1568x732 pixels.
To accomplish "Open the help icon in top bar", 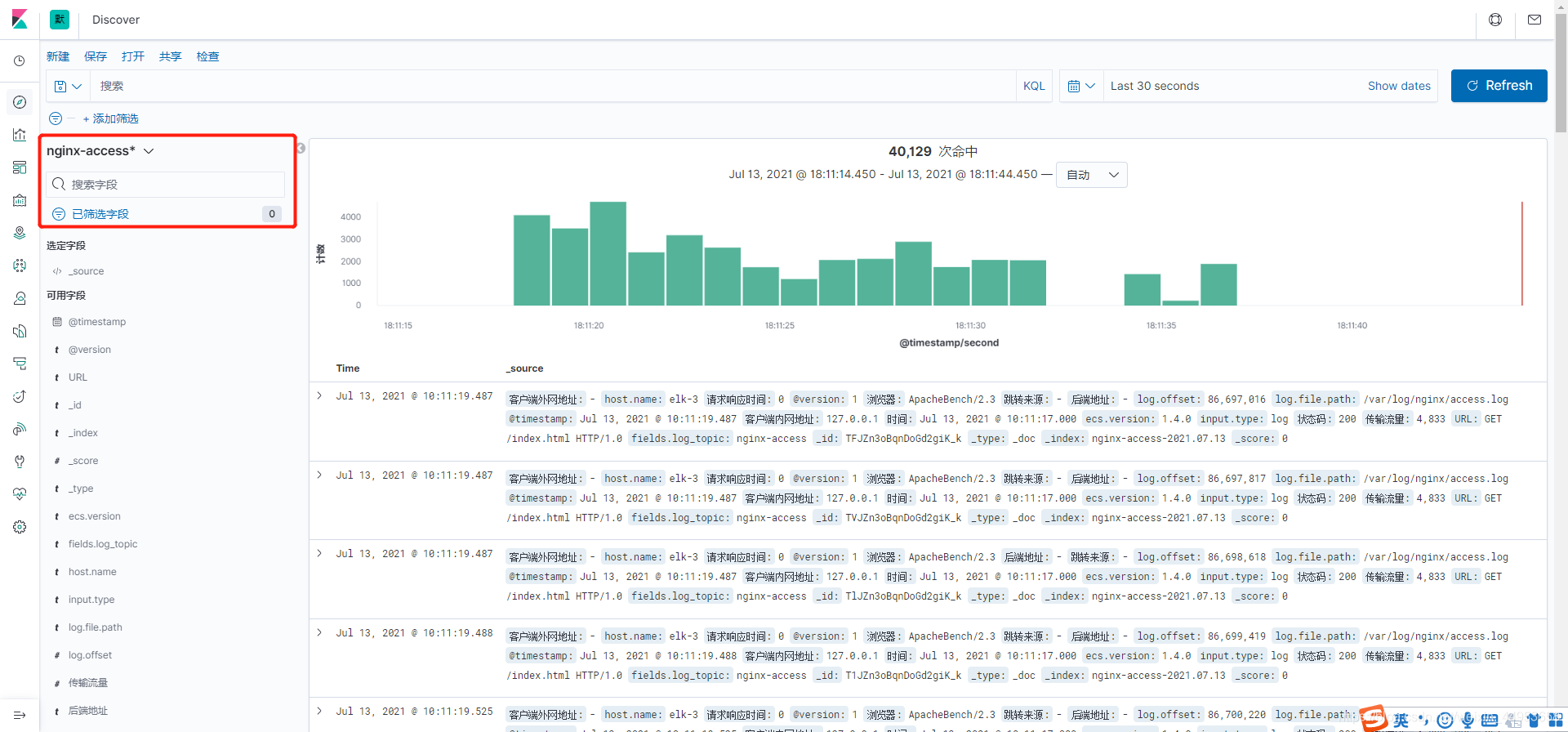I will click(x=1495, y=20).
